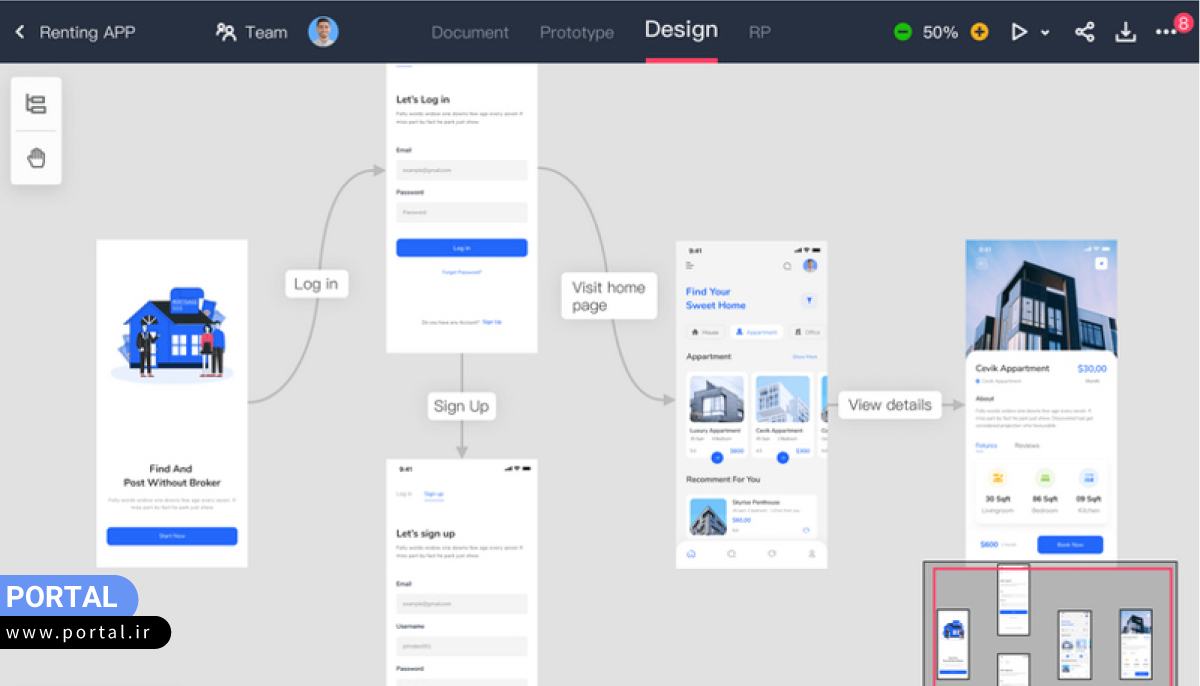Start the prototype preview play icon
Viewport: 1200px width, 686px height.
pyautogui.click(x=1019, y=32)
